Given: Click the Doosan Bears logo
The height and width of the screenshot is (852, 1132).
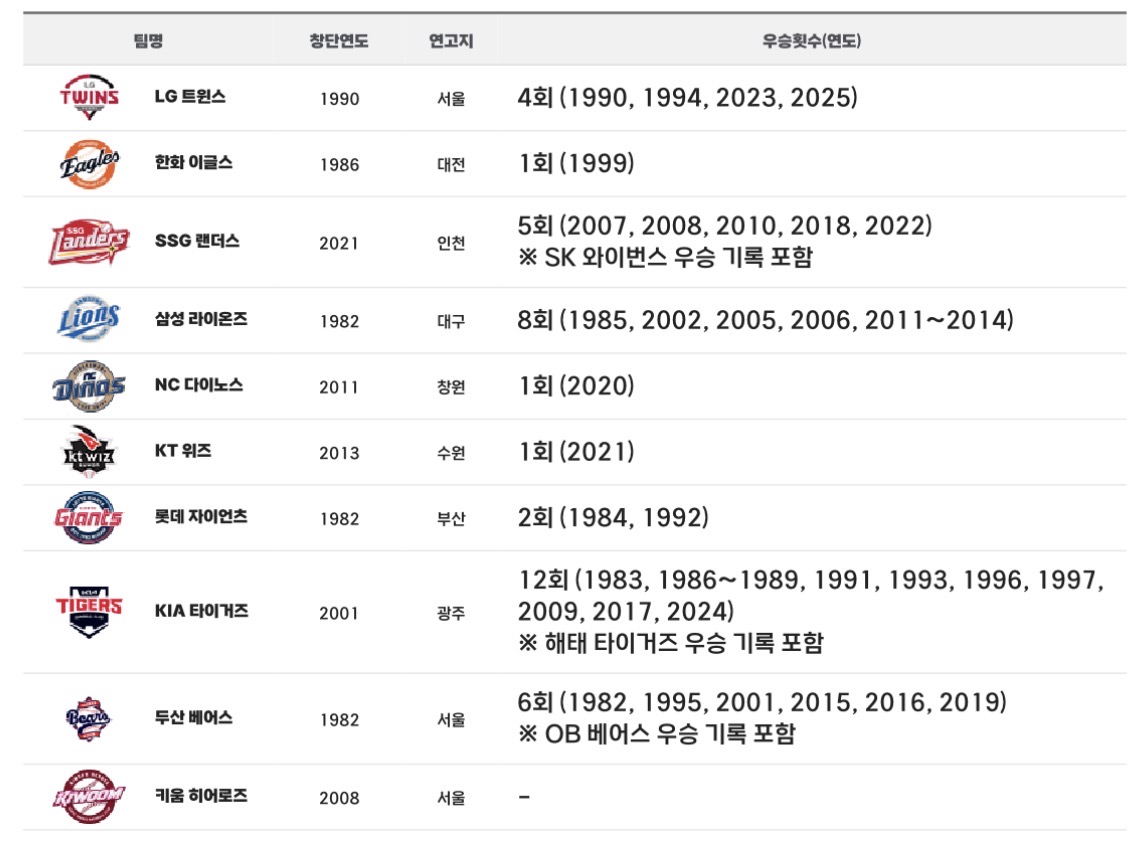Looking at the screenshot, I should coord(89,718).
